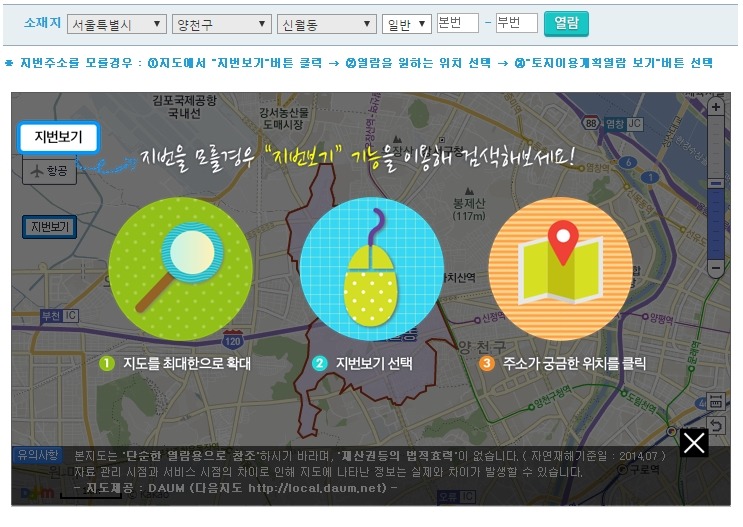Click the 강서농산물 도매시장 map label

[x=283, y=118]
